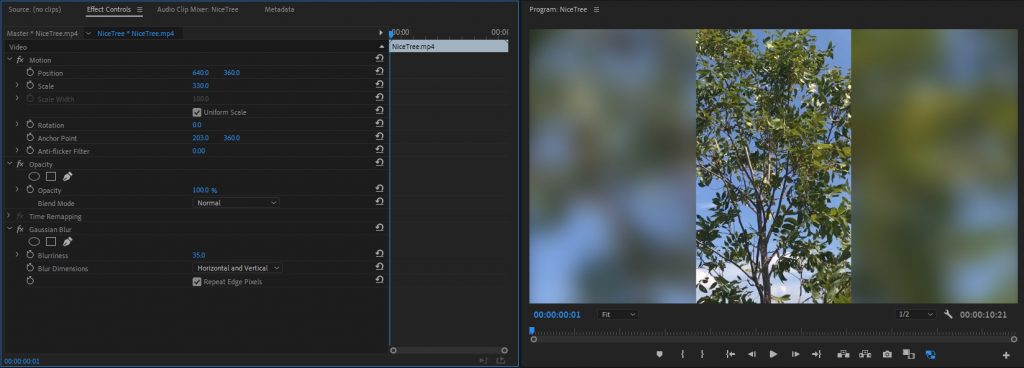Open Master NiceTree.mp4 clip dropdown

88,33
